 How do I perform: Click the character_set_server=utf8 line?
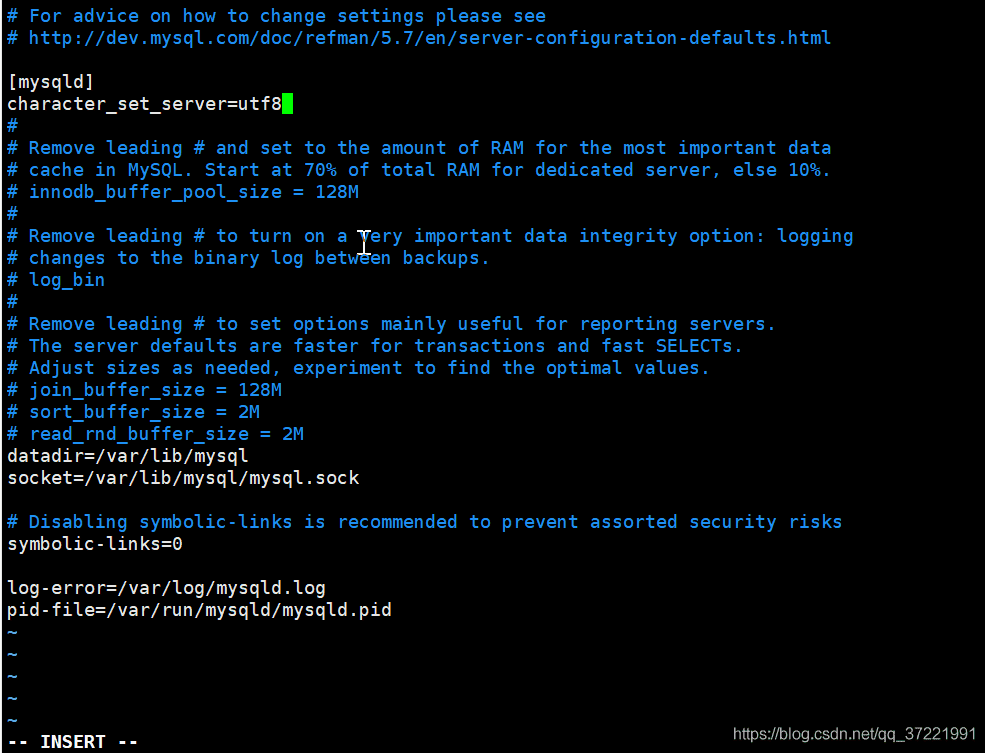(144, 104)
